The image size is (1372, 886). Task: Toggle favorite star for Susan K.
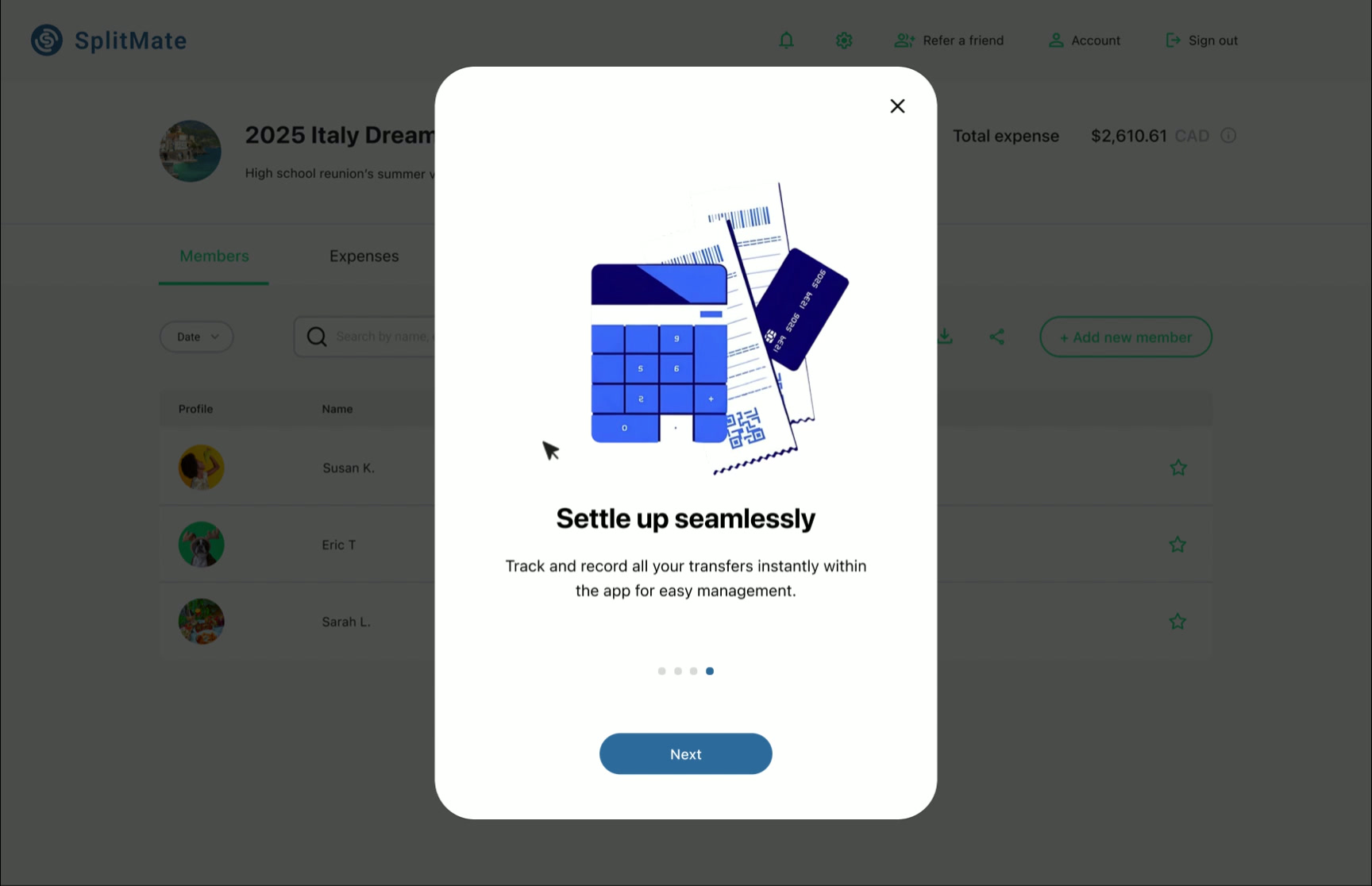click(x=1178, y=468)
